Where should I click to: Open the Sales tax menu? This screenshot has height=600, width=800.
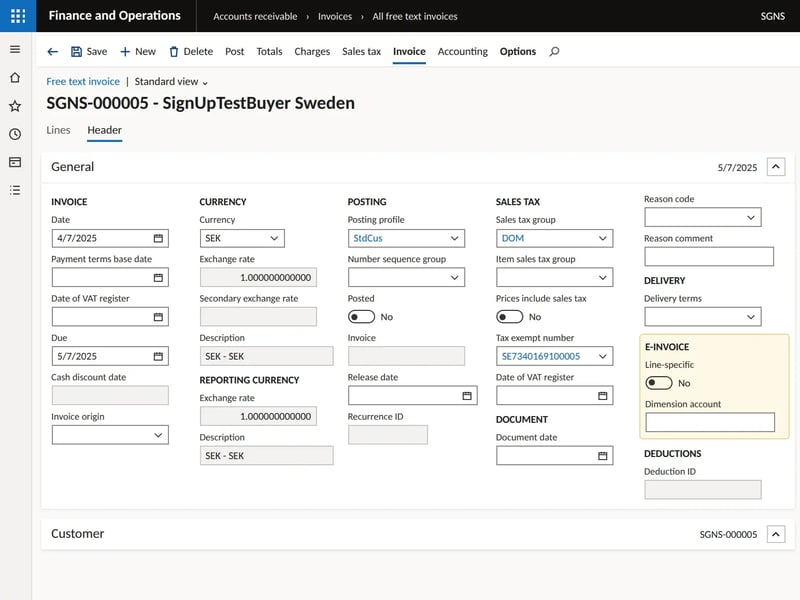coord(361,52)
